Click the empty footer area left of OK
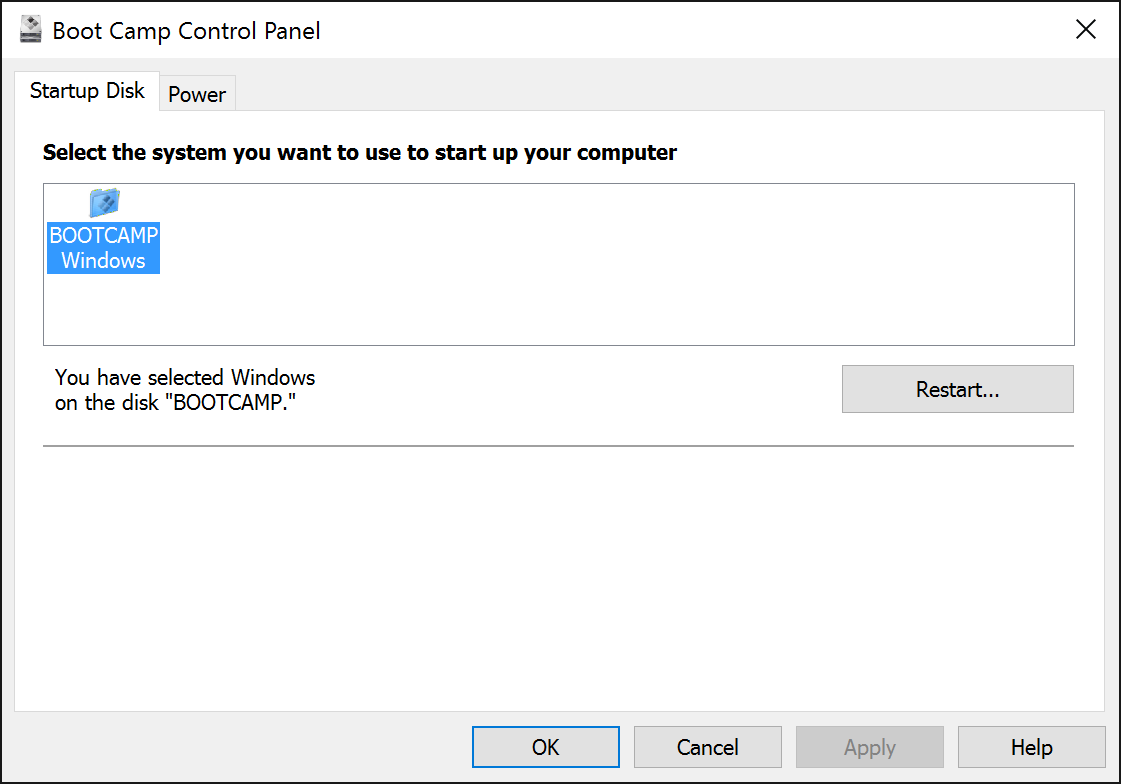This screenshot has width=1121, height=784. point(236,747)
